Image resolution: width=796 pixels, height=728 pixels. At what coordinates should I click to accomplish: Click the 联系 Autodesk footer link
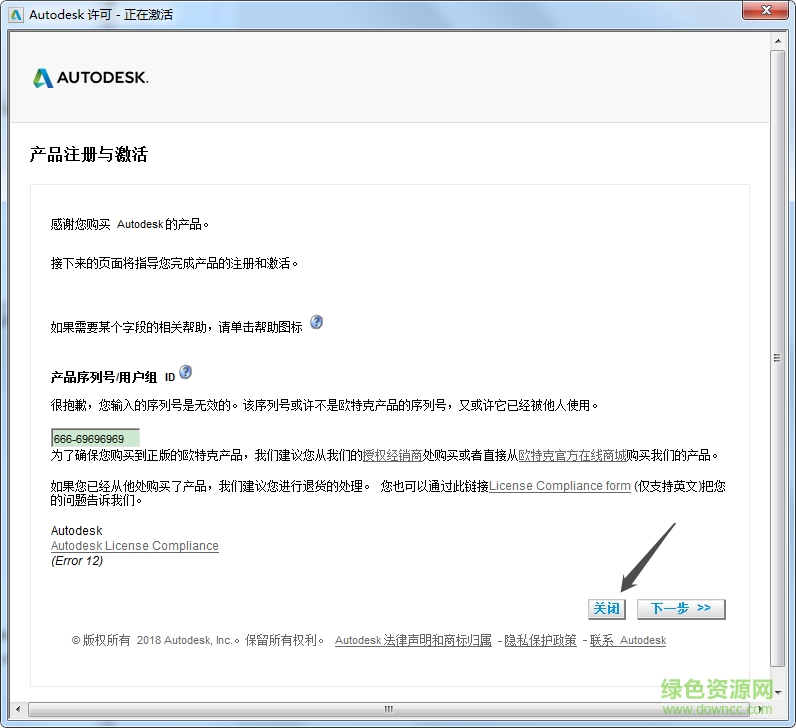[627, 640]
